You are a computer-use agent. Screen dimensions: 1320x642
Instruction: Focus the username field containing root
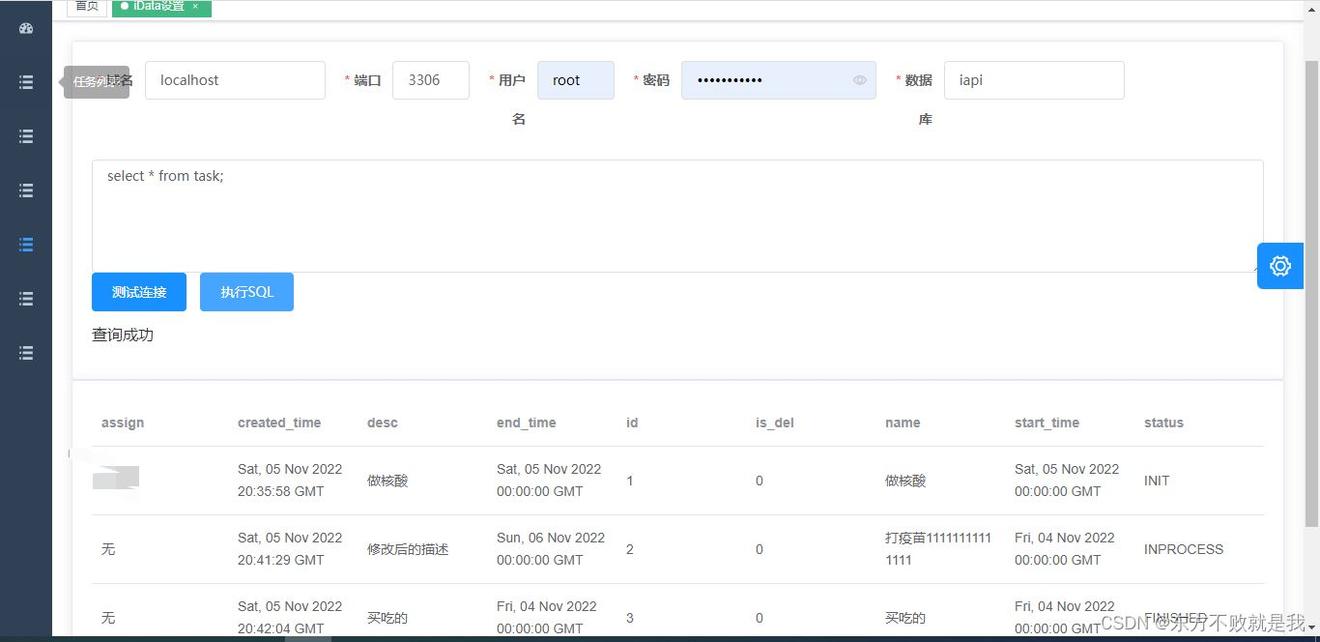tap(575, 80)
